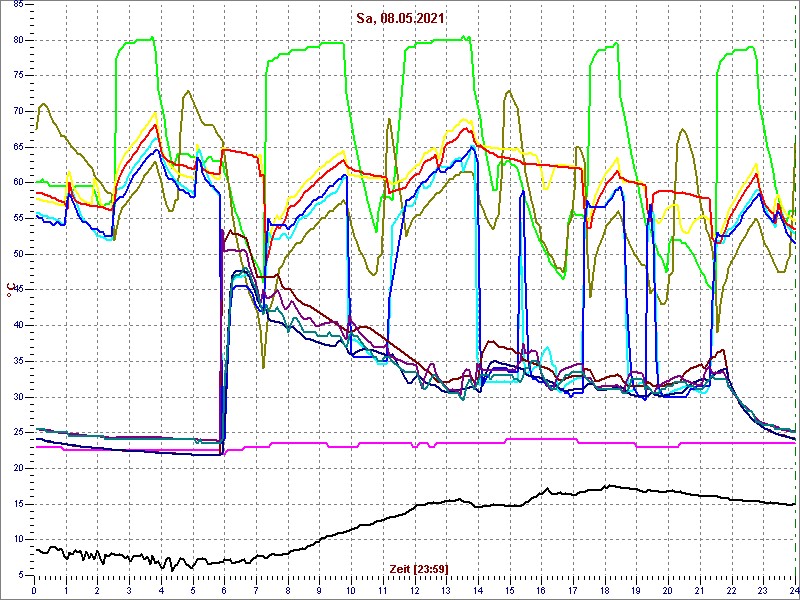Select the '75' tick on temperature axis
This screenshot has width=800, height=600.
pos(17,76)
